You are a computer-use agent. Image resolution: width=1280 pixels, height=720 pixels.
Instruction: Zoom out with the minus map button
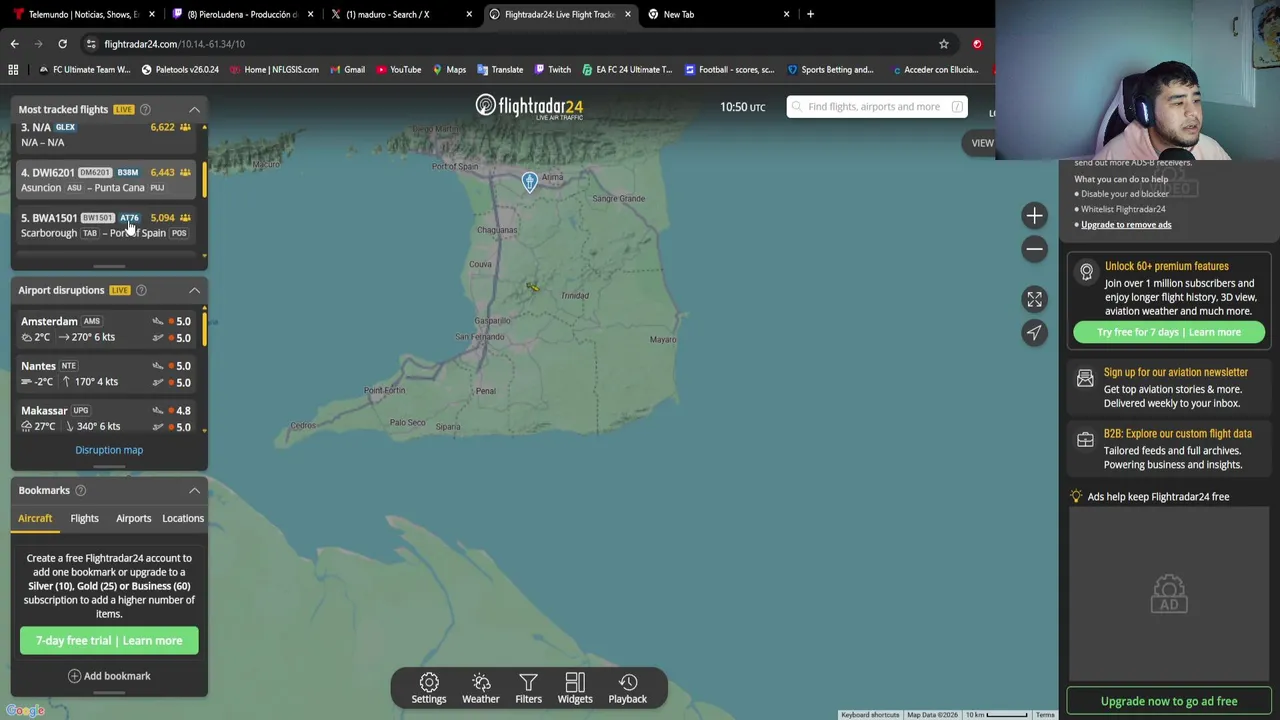coord(1034,249)
